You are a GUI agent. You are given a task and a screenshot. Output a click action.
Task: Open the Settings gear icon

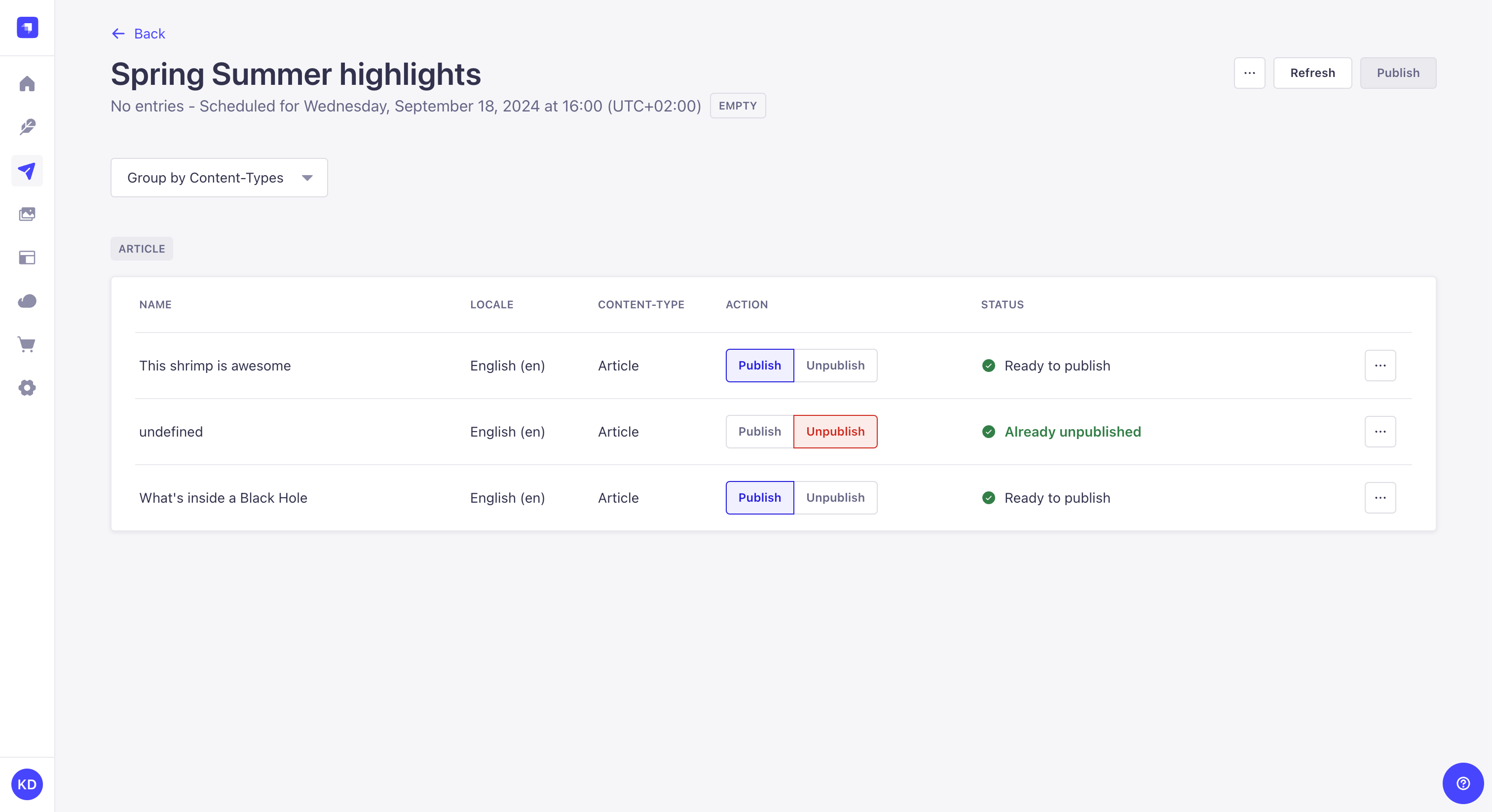pos(27,388)
